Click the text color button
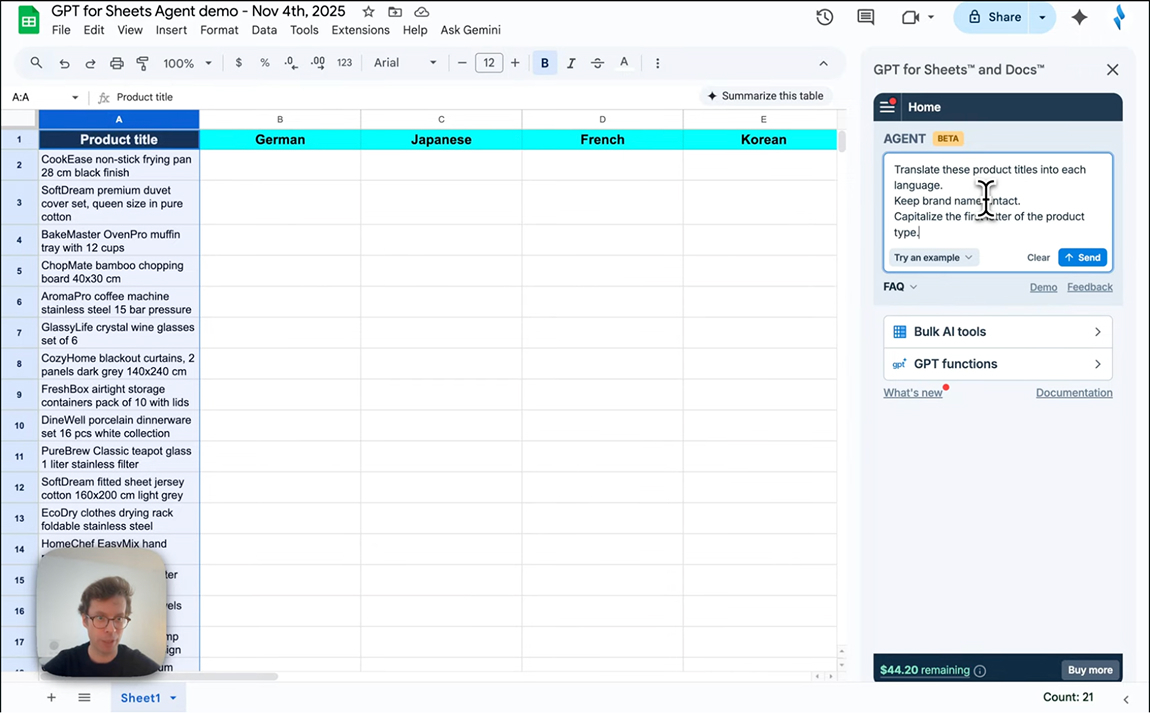This screenshot has width=1150, height=715. (x=624, y=63)
